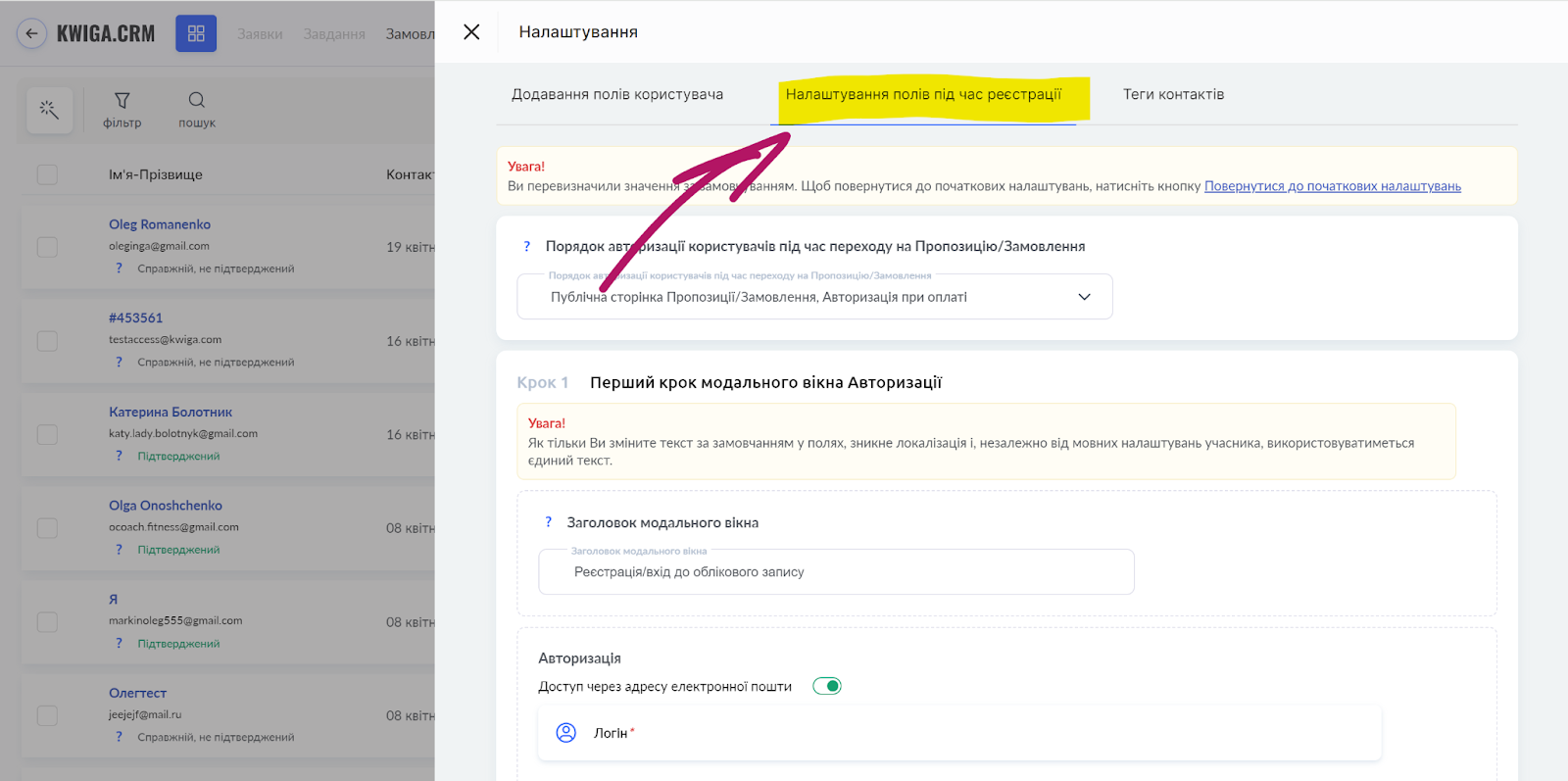Check the box for Олегтест
The height and width of the screenshot is (781, 1568).
tap(47, 715)
